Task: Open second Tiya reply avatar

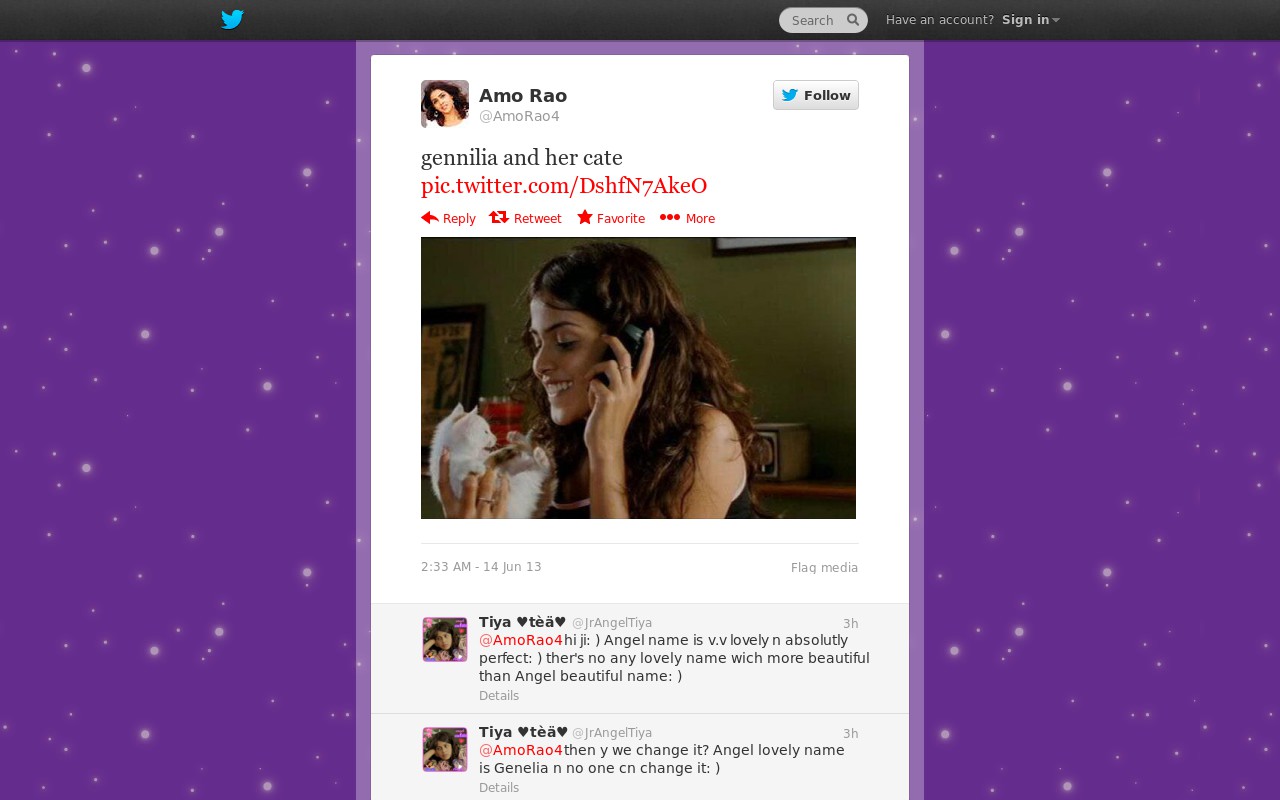Action: [445, 750]
